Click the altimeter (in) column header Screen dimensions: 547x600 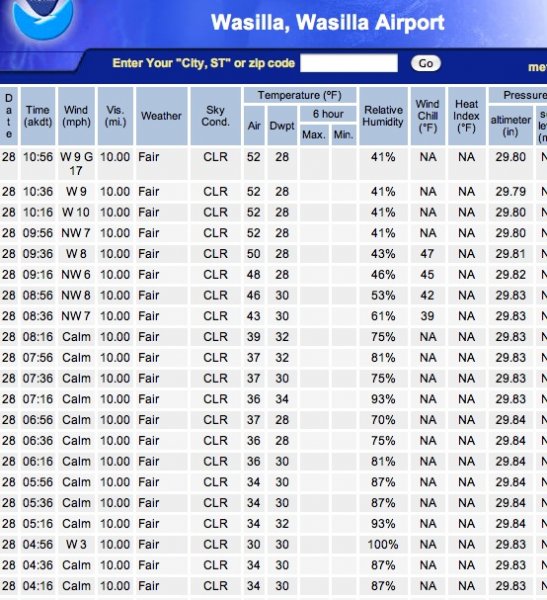tap(511, 126)
